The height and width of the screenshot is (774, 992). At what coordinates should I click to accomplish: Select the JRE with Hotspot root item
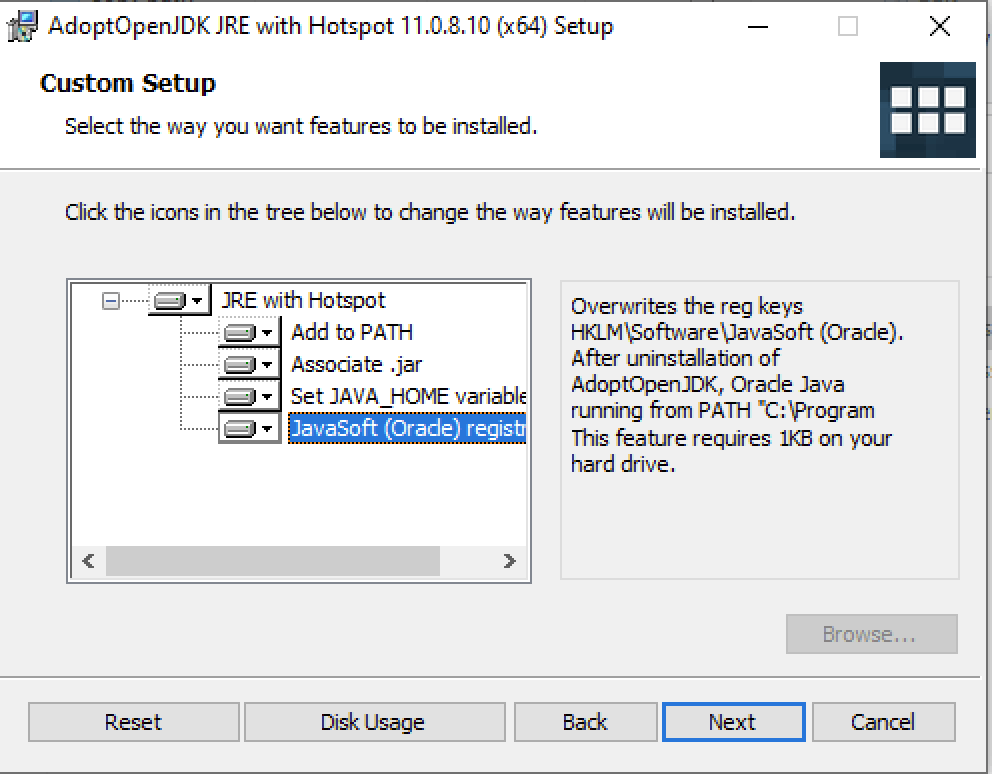pos(303,300)
